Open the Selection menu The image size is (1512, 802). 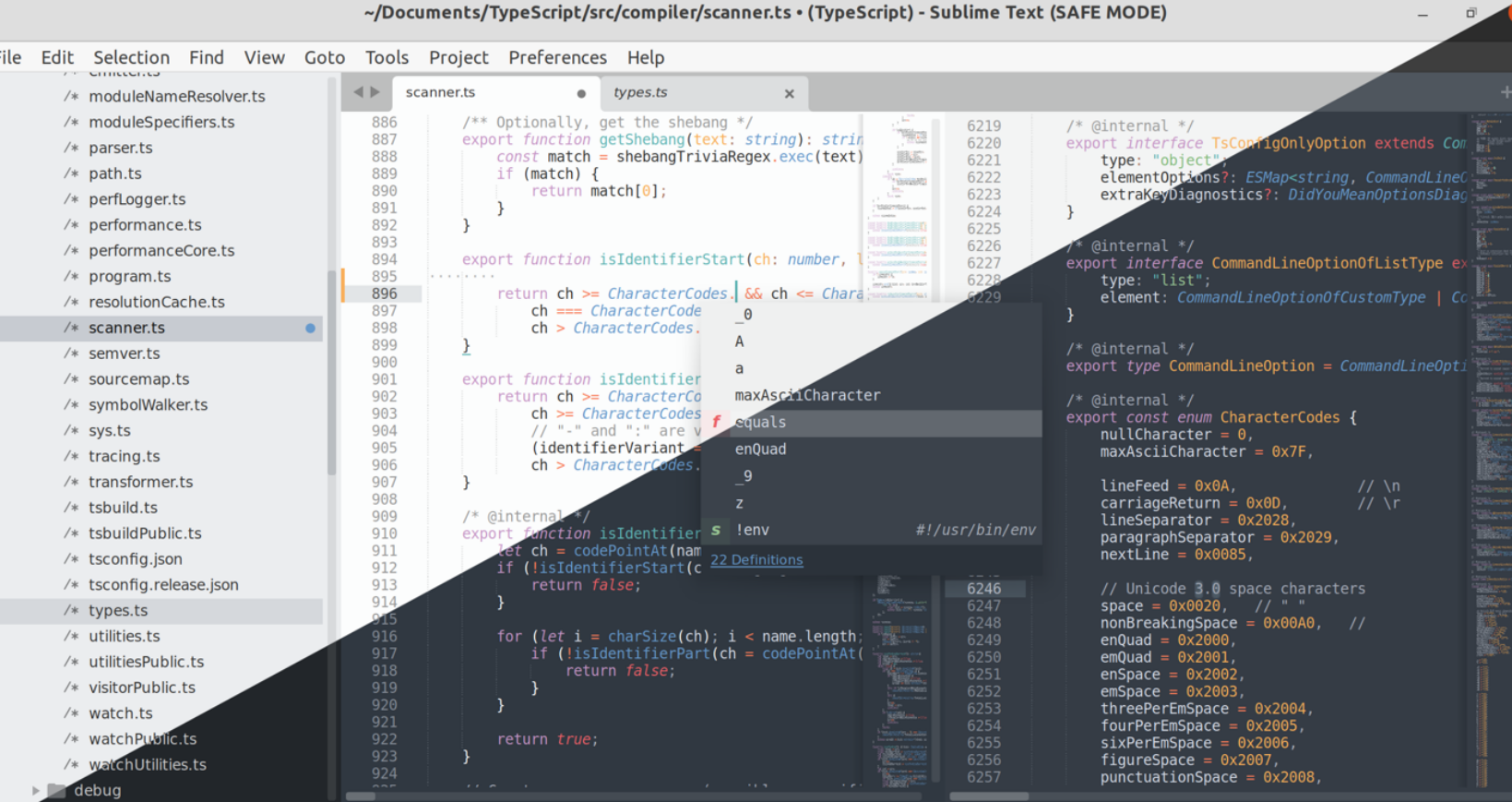[131, 57]
